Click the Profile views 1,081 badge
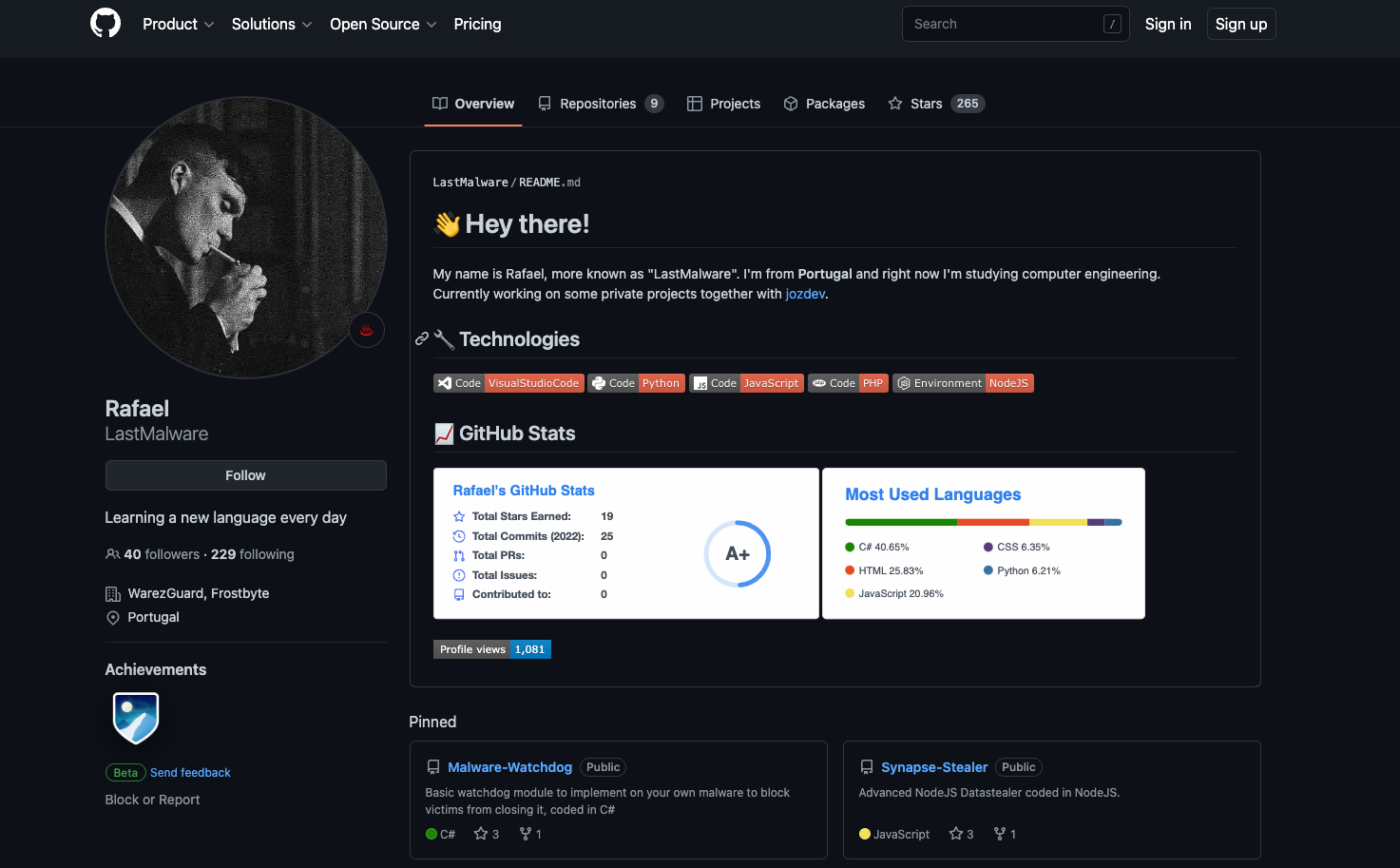Viewport: 1400px width, 868px height. coord(492,649)
